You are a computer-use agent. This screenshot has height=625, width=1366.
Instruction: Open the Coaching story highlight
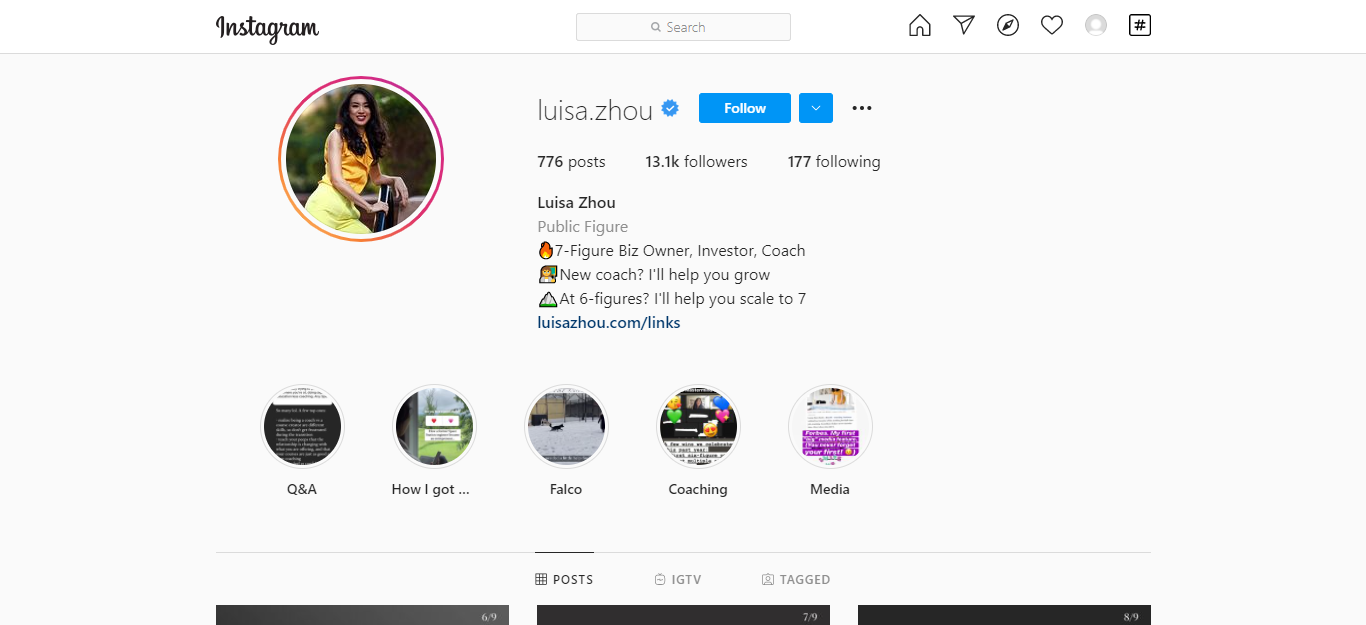(x=698, y=427)
